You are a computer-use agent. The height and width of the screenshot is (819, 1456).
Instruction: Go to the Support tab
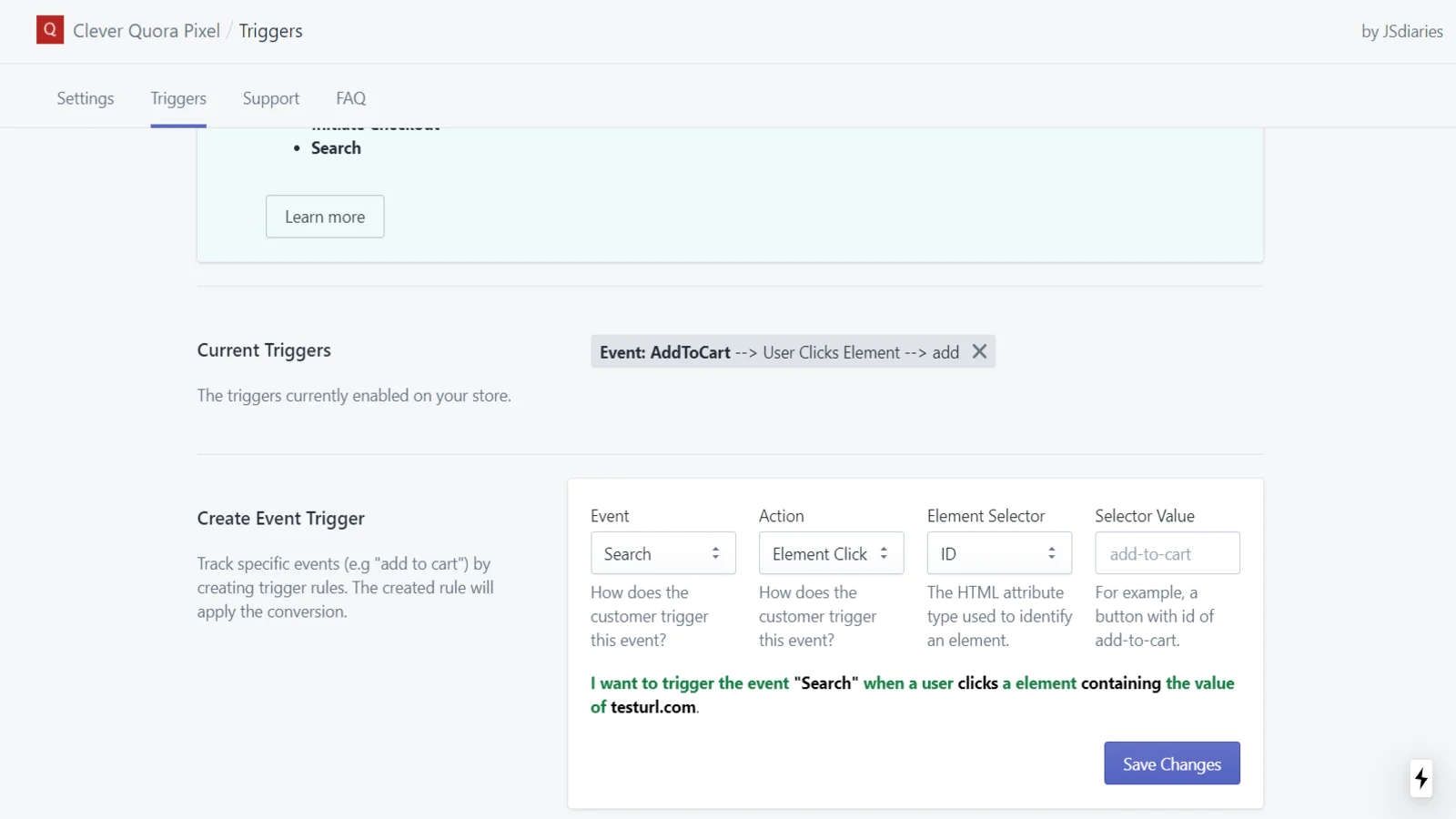click(x=270, y=98)
